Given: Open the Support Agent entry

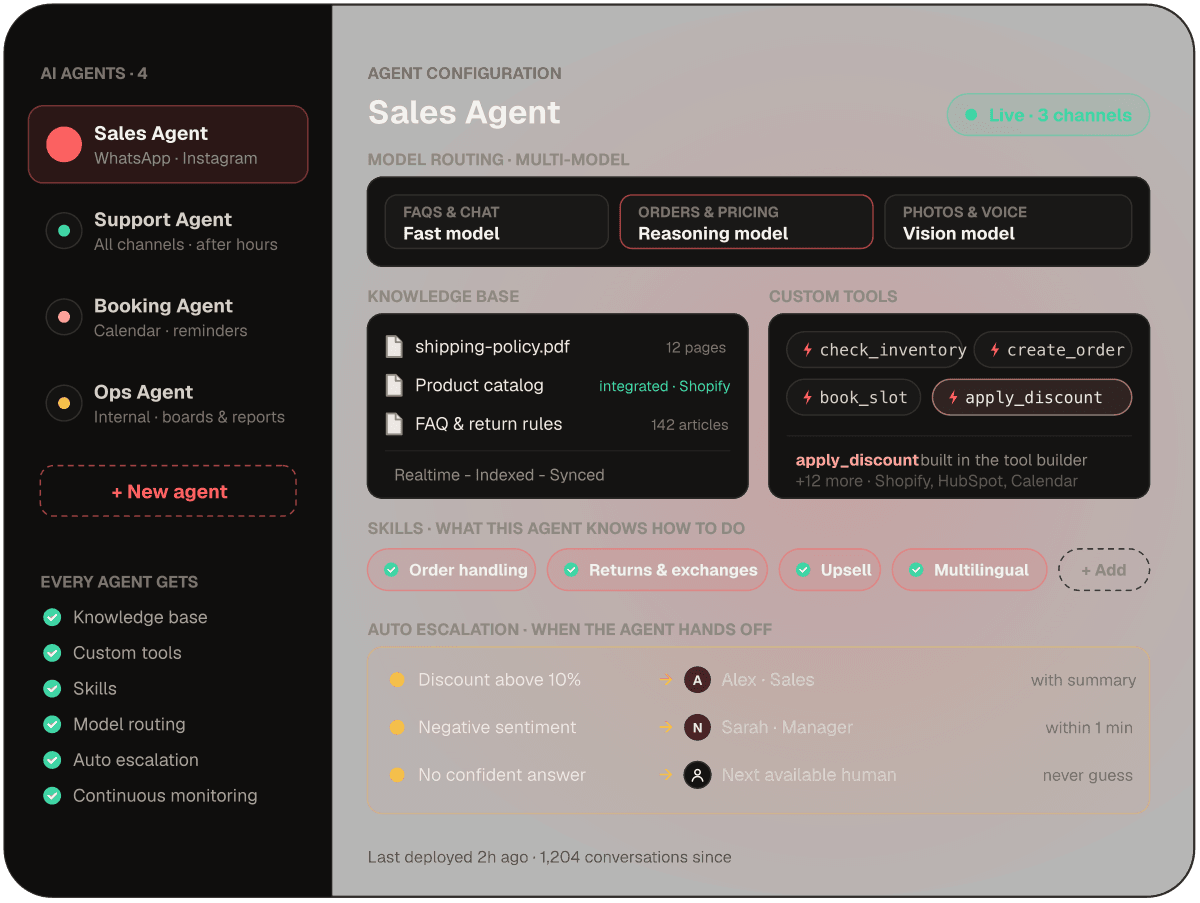Looking at the screenshot, I should point(168,231).
